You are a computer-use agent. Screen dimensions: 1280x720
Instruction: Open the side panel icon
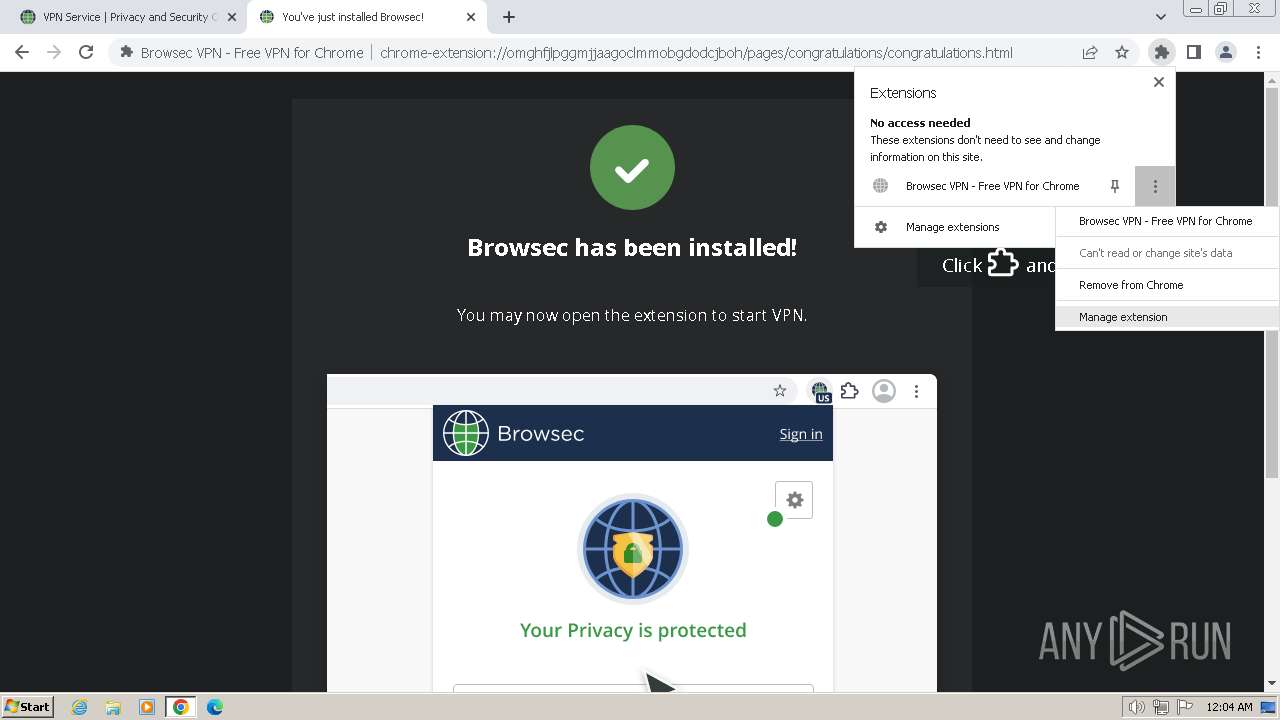(x=1193, y=52)
